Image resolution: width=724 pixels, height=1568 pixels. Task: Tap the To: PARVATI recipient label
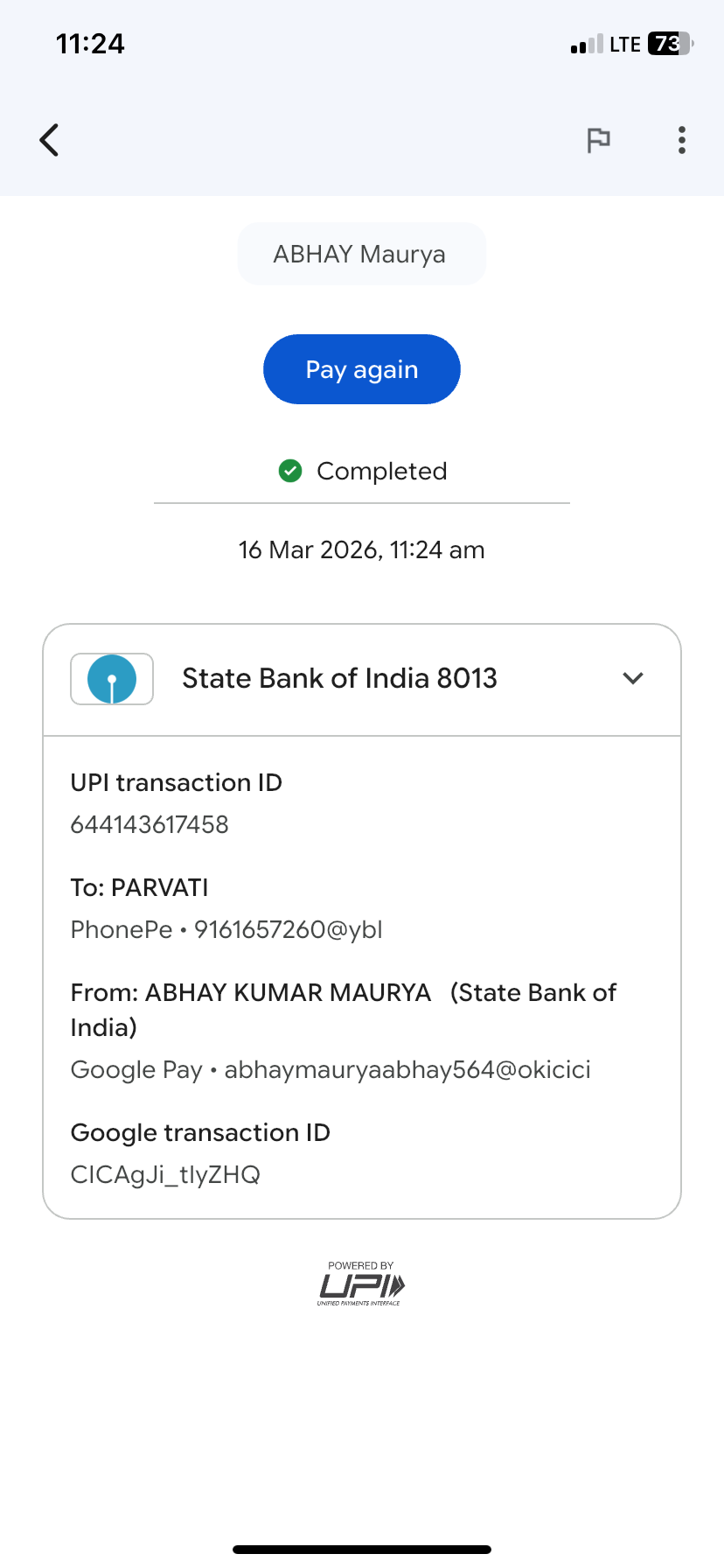coord(139,887)
